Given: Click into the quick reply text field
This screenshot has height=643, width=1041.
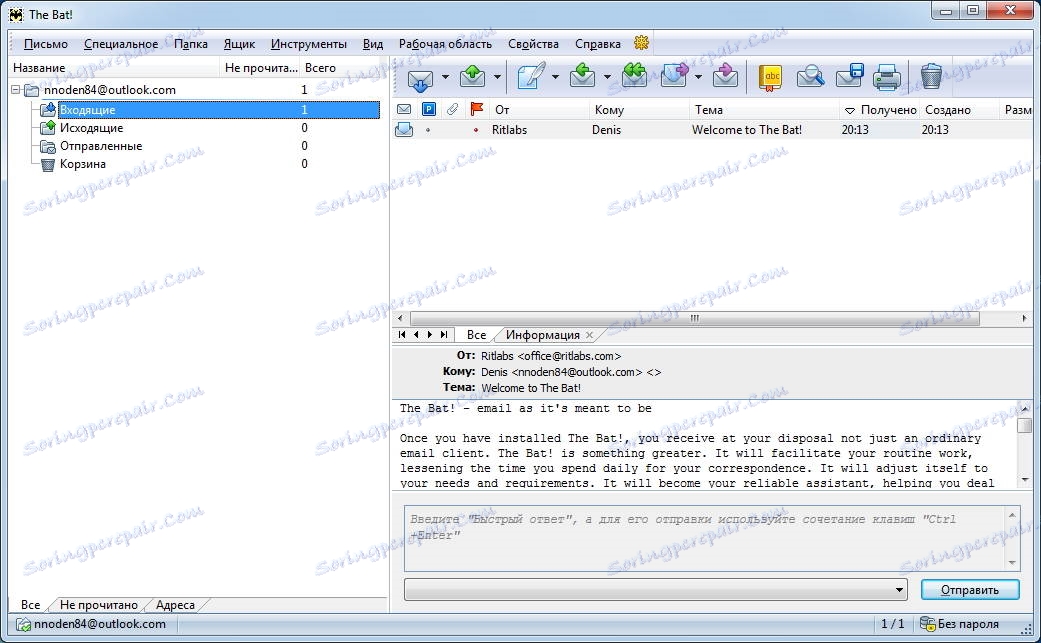Looking at the screenshot, I should point(706,537).
